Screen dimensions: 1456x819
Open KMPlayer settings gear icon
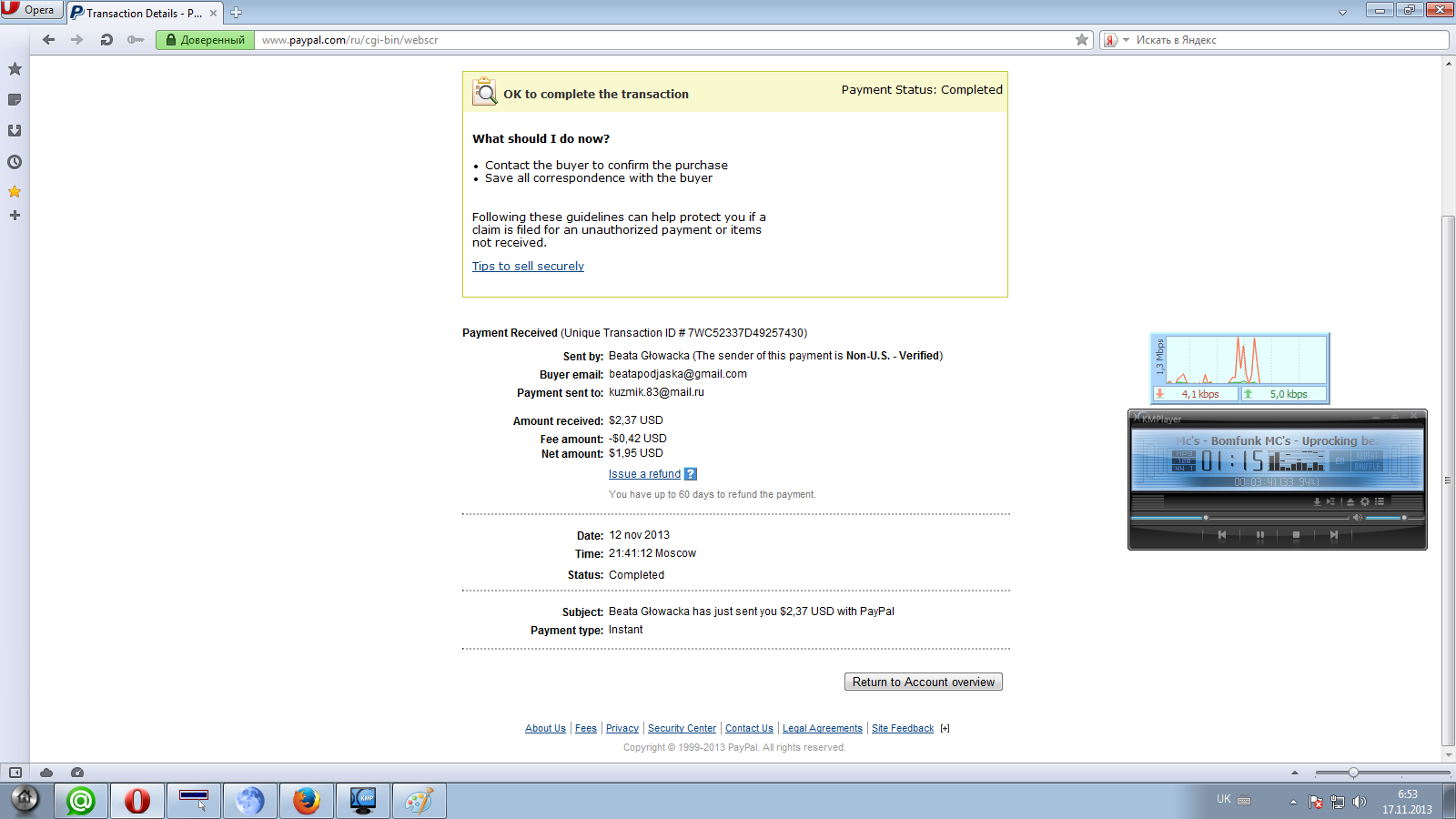(1365, 501)
